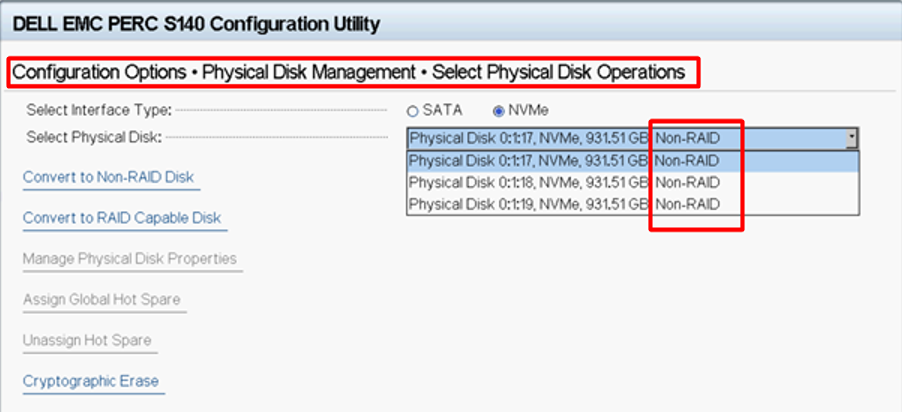Click the DELL EMC PERC S140 title
The image size is (902, 412).
point(196,24)
